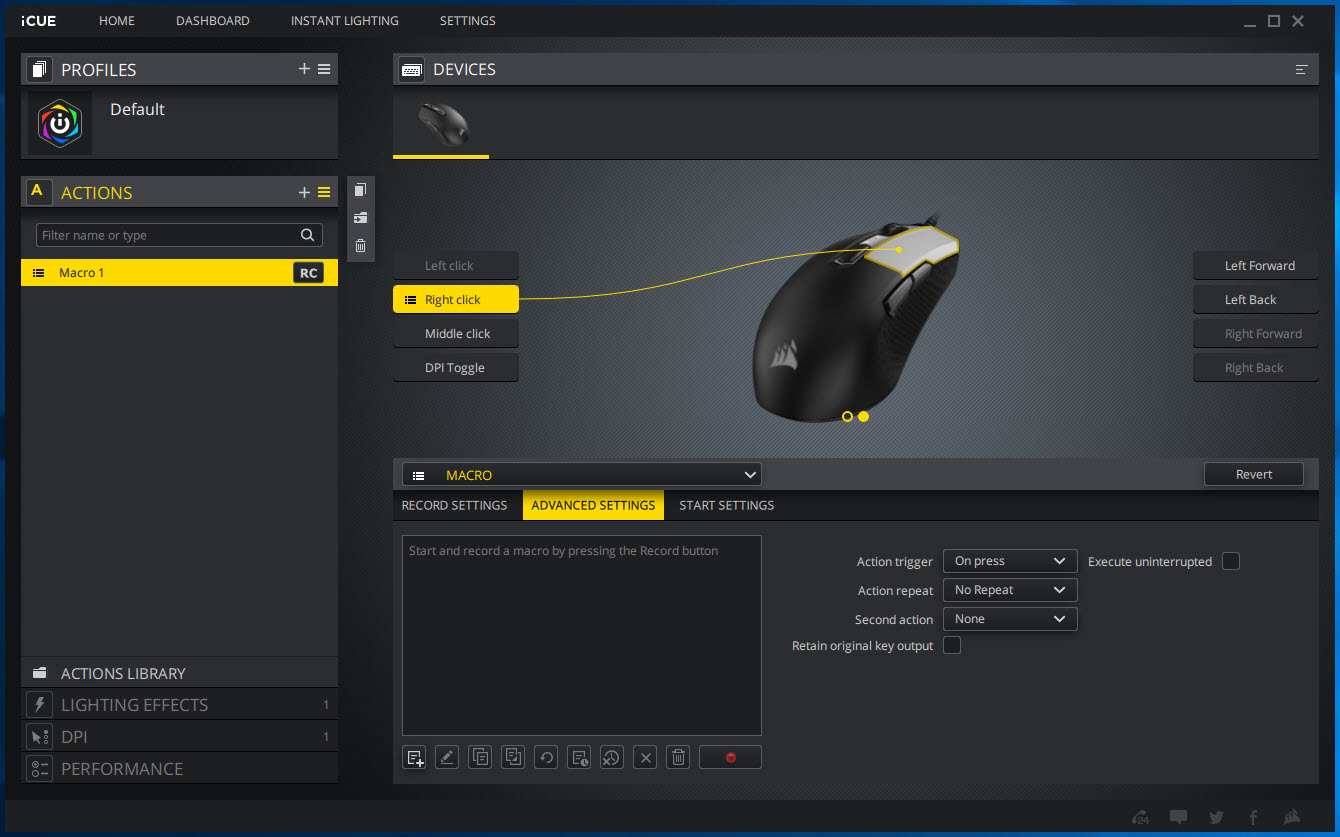This screenshot has height=837, width=1340.
Task: Select the Right Forward mouse button
Action: tap(1255, 333)
